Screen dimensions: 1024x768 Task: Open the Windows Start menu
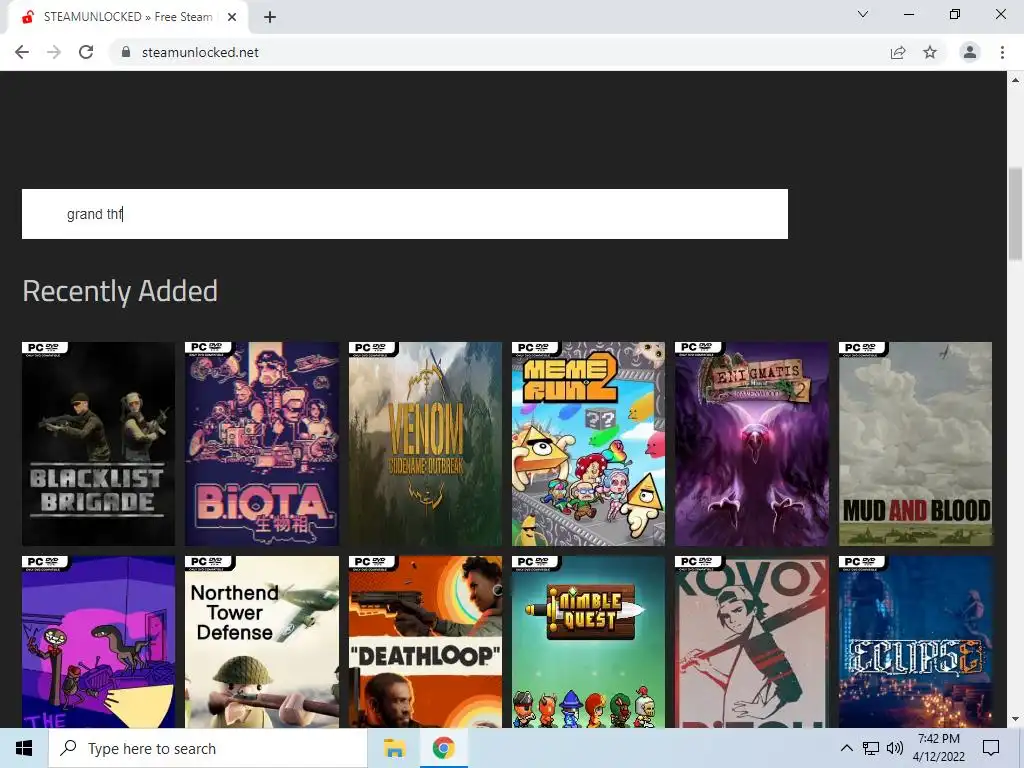[x=24, y=748]
